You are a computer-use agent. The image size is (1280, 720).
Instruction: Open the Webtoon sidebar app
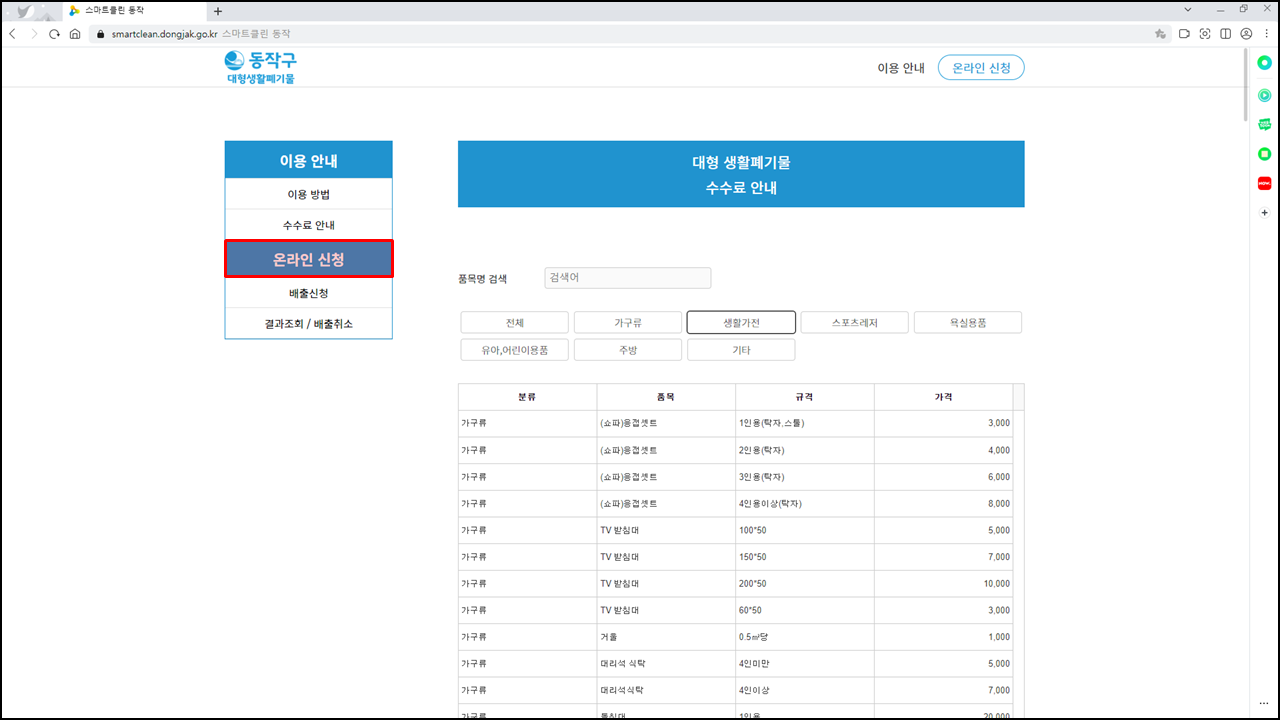(x=1265, y=125)
